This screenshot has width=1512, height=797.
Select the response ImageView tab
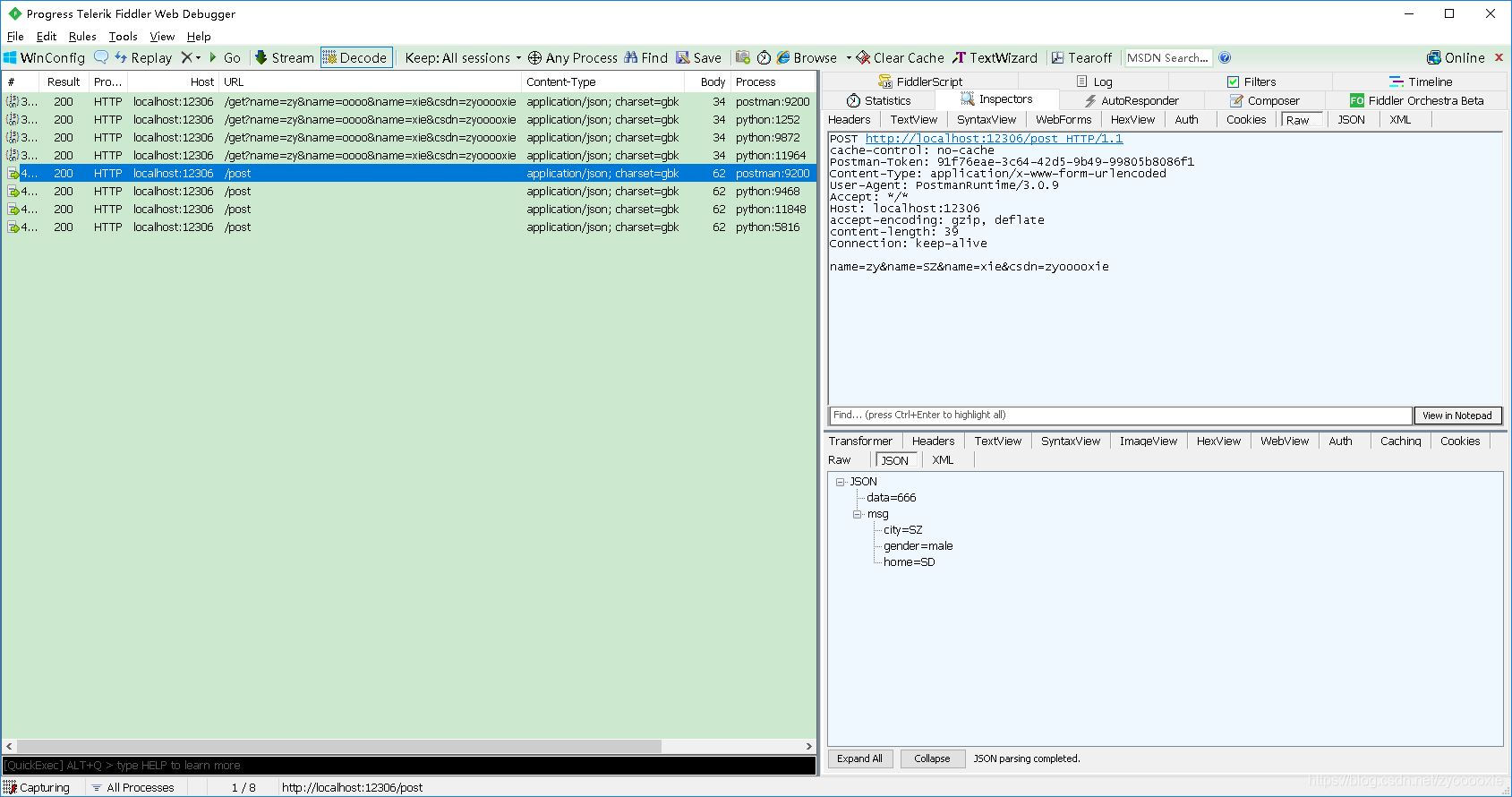(x=1149, y=441)
